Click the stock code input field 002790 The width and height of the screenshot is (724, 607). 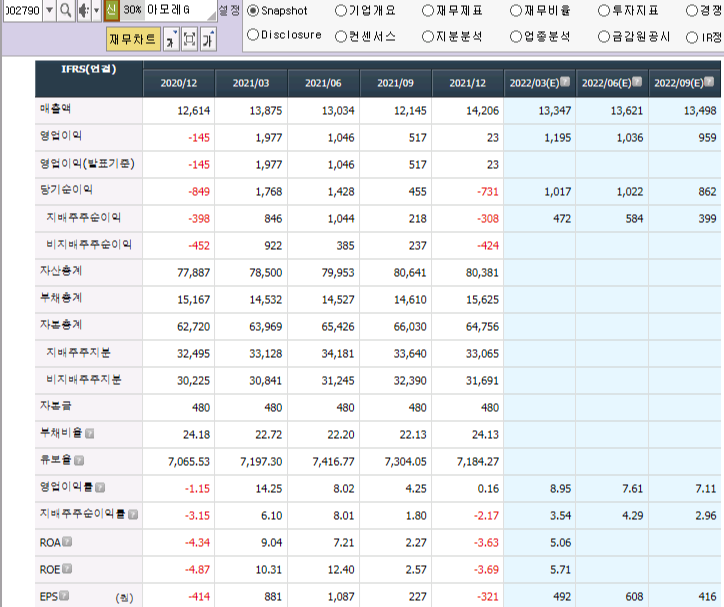[x=22, y=10]
